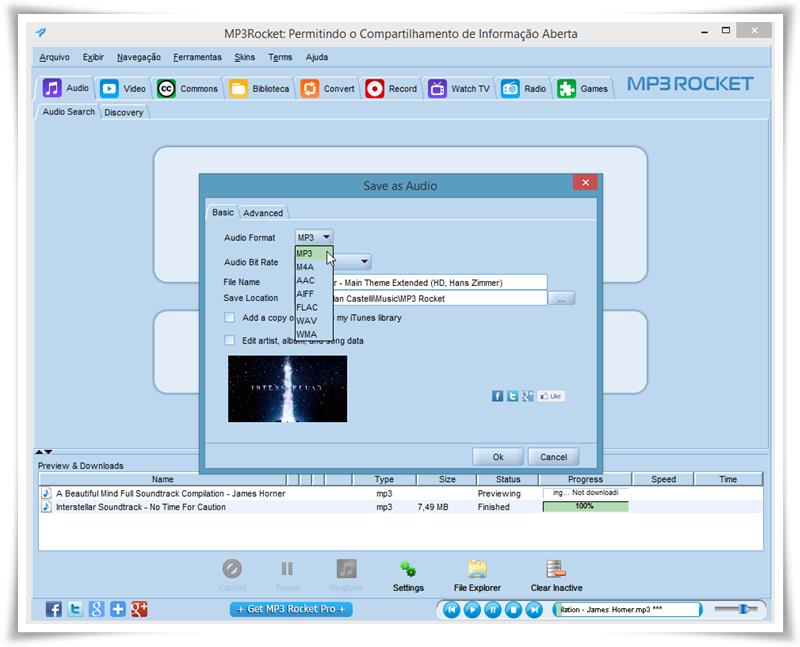The width and height of the screenshot is (800, 647).
Task: Click the Like button in dialog
Action: click(x=551, y=396)
